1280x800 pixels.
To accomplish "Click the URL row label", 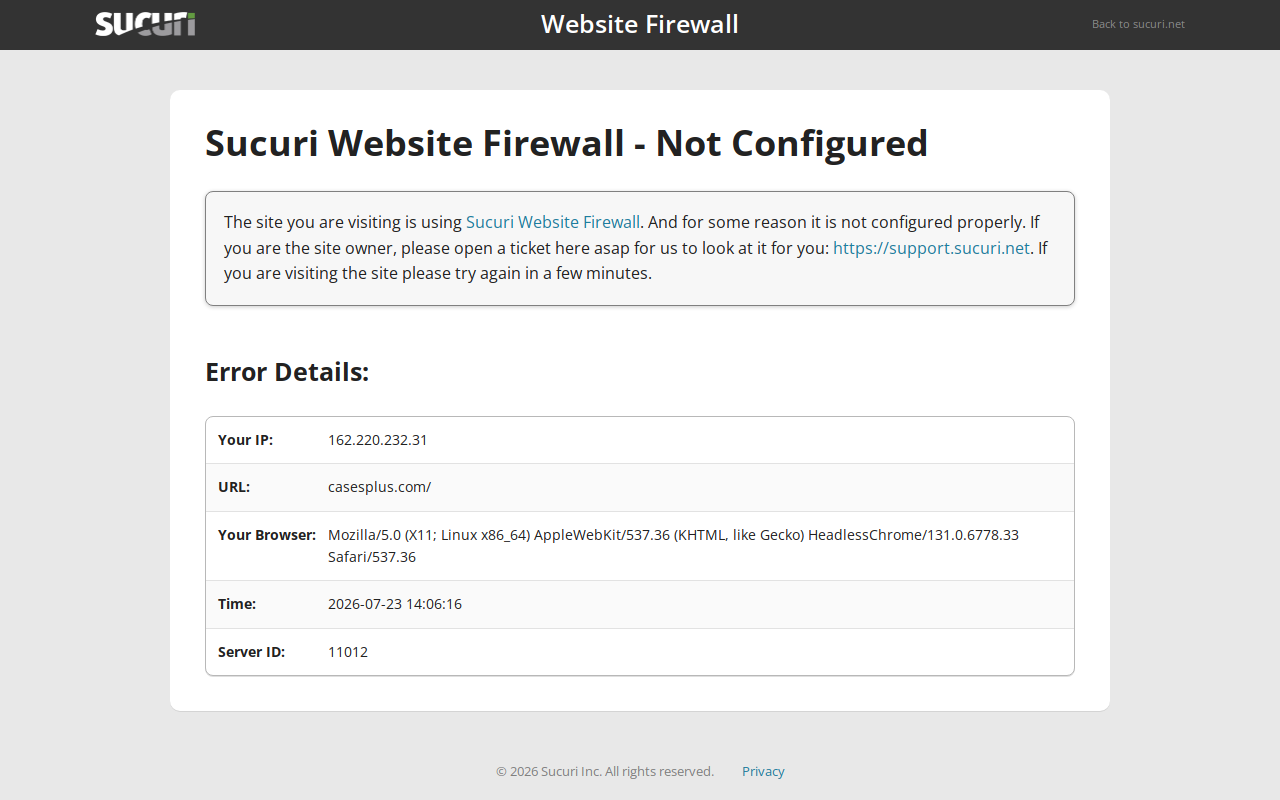I will (x=234, y=487).
